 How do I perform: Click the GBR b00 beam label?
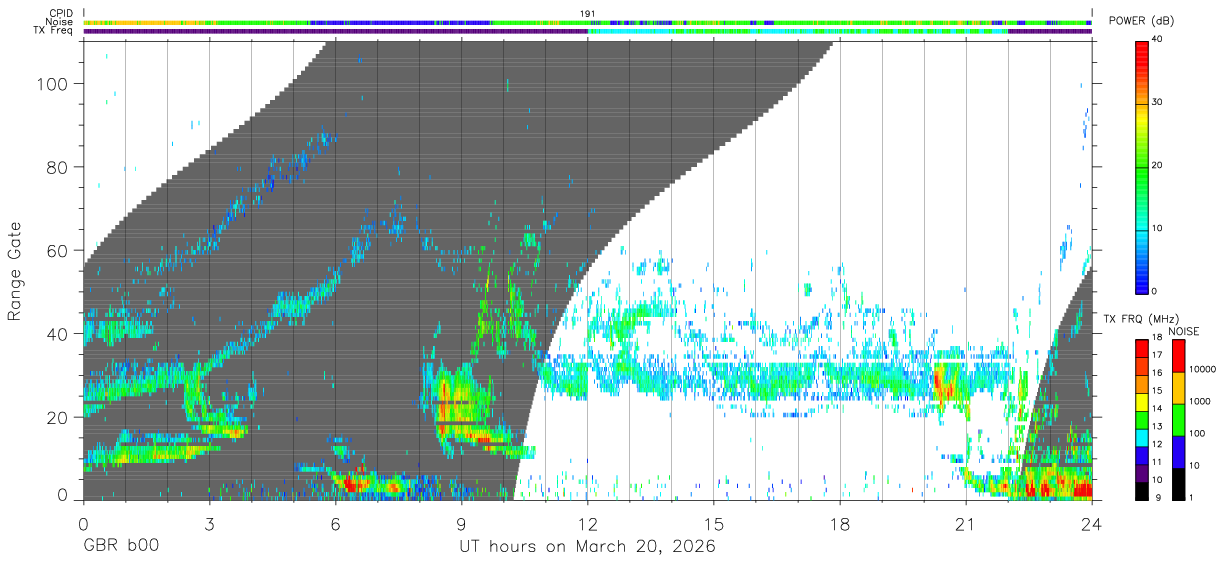pos(120,547)
